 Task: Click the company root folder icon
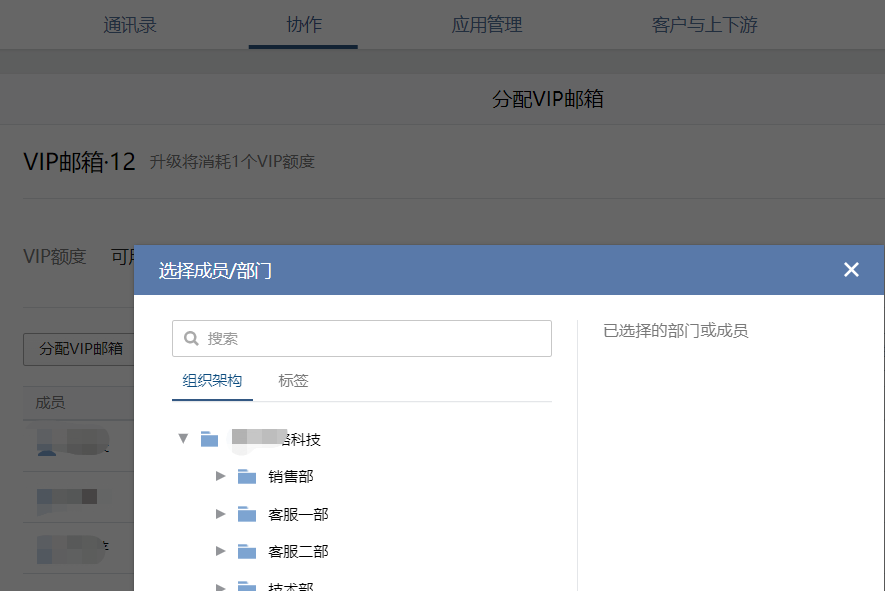click(209, 439)
